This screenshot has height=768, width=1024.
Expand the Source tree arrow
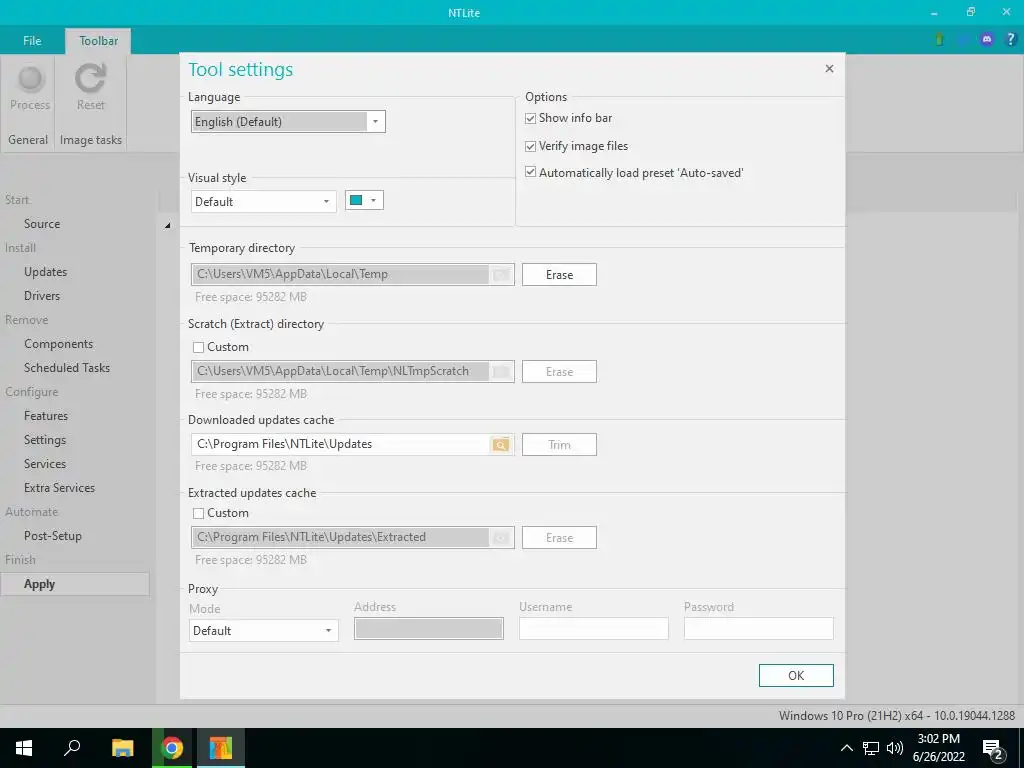pos(167,225)
